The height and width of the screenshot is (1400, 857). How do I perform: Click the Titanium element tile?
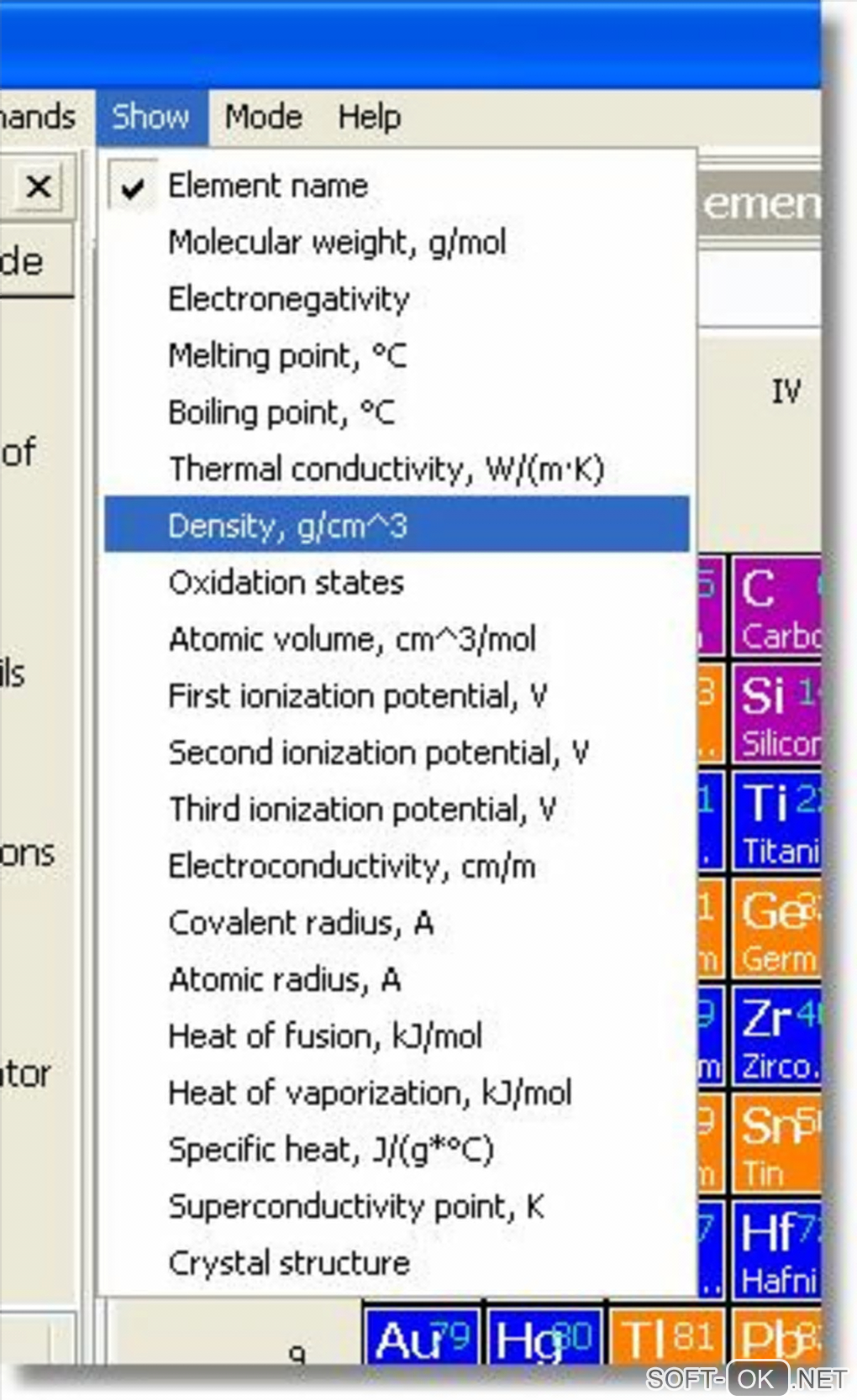coord(776,821)
